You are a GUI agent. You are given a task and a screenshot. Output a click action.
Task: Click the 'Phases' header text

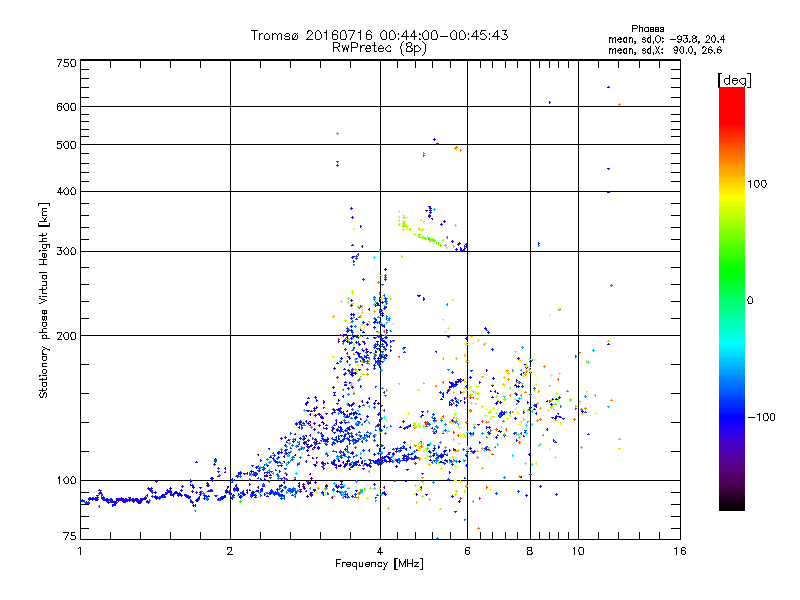pos(647,29)
